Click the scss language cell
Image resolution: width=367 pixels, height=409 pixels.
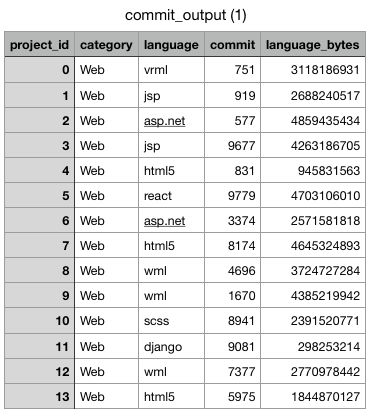171,320
